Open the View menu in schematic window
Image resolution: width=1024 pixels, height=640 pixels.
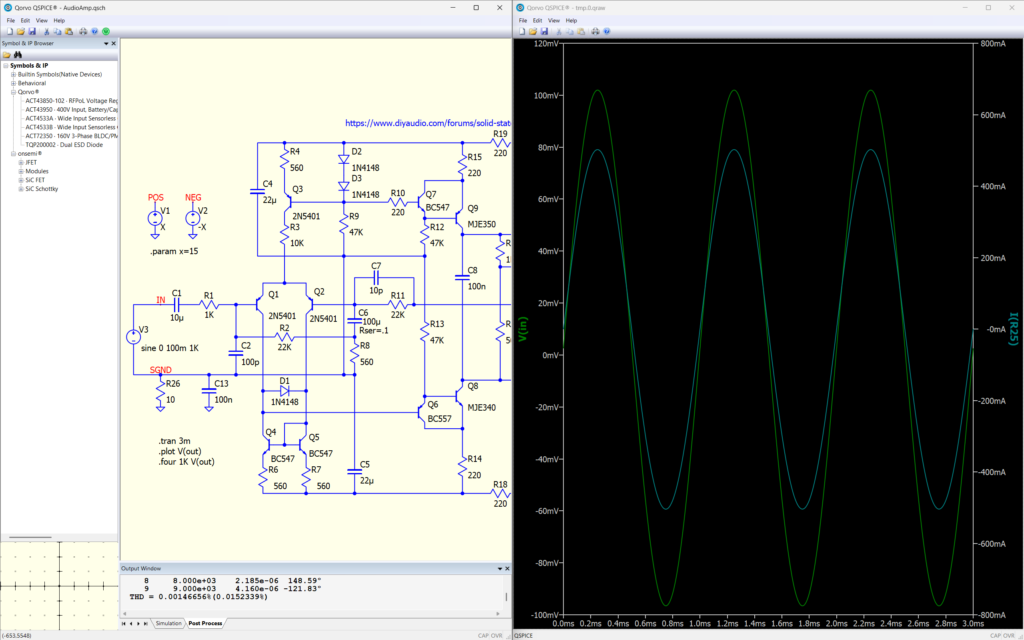41,20
